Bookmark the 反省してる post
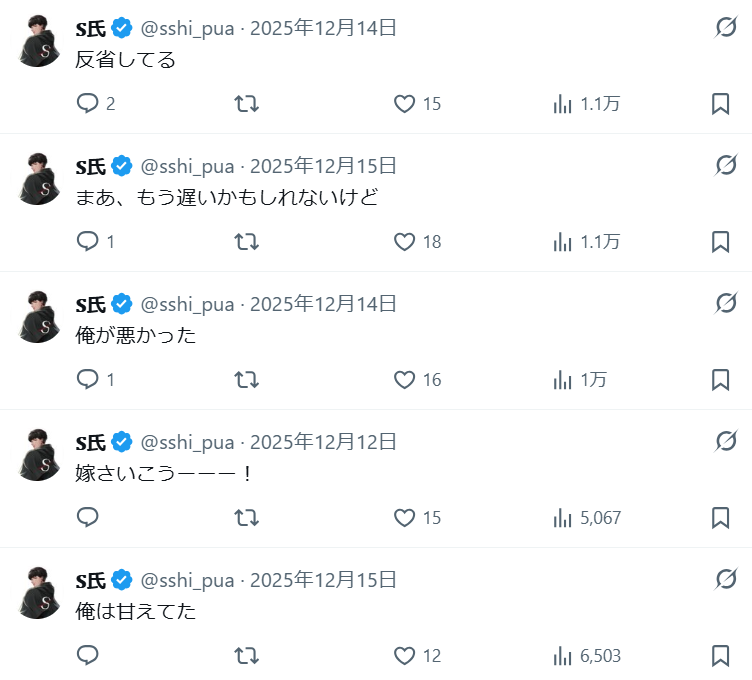 (720, 104)
